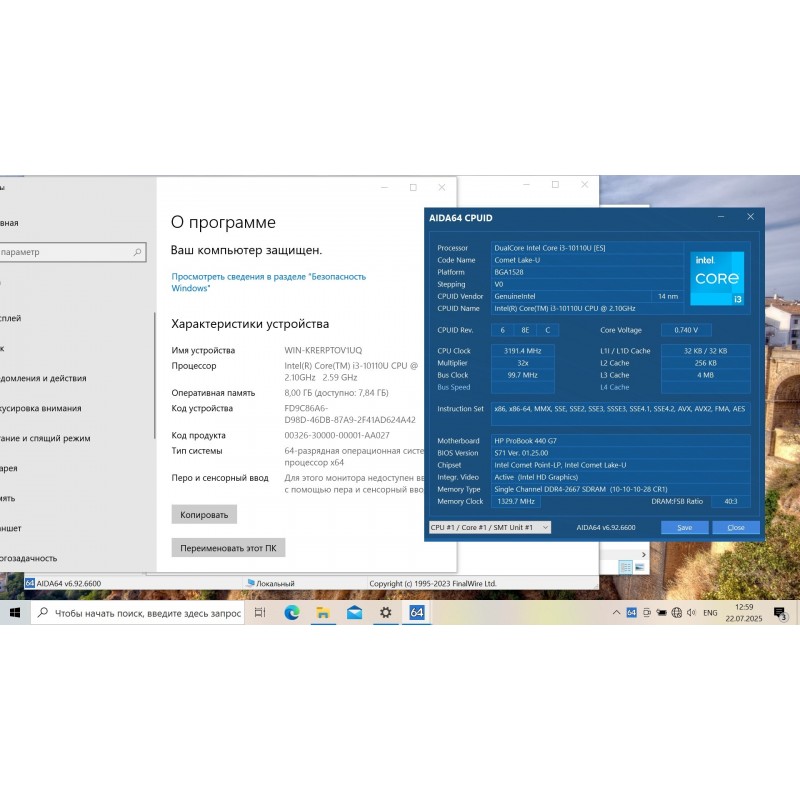Click the Multiplier value '32x'
This screenshot has width=800, height=800.
[522, 363]
